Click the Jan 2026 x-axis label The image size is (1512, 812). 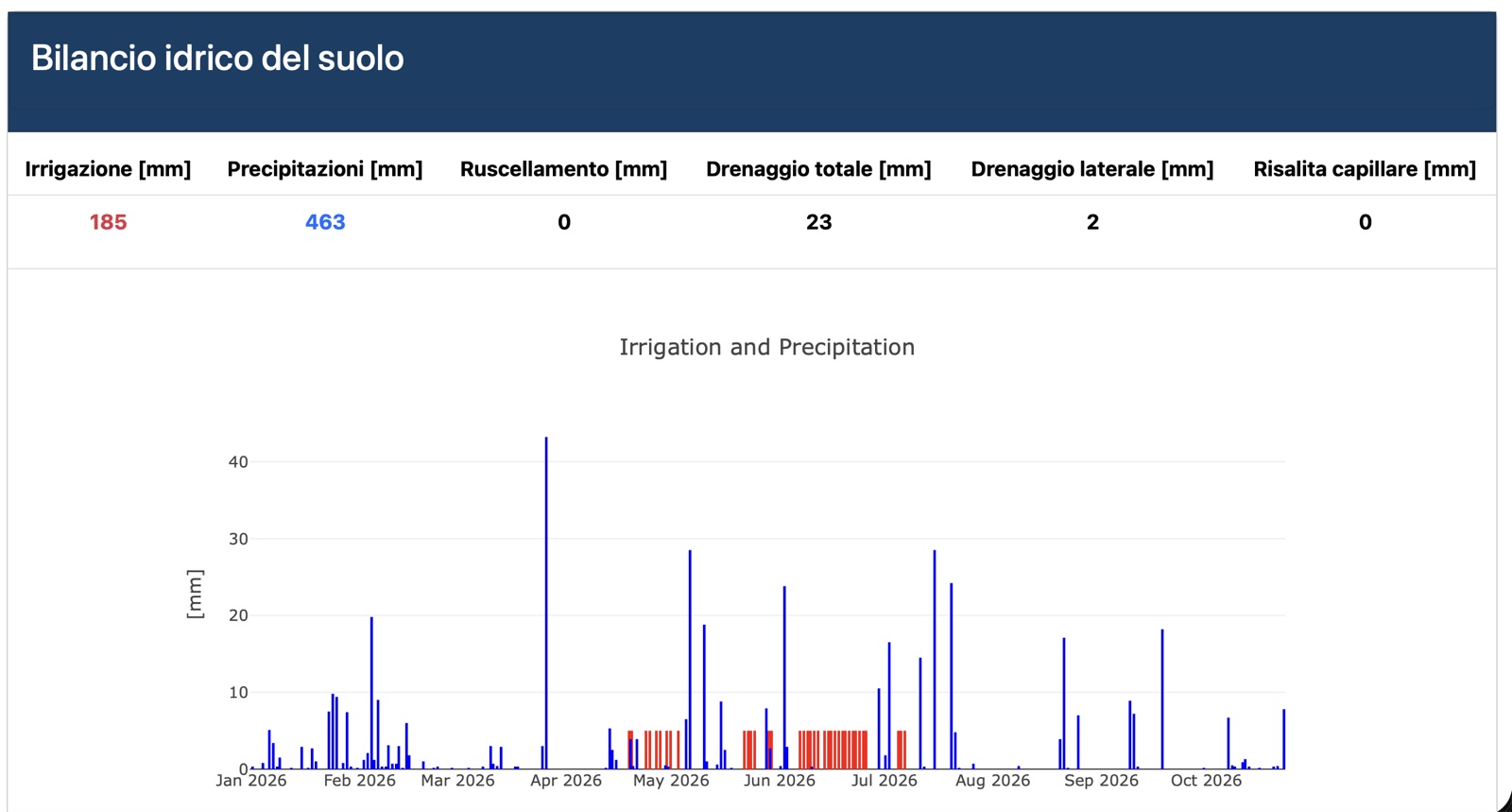click(x=250, y=781)
